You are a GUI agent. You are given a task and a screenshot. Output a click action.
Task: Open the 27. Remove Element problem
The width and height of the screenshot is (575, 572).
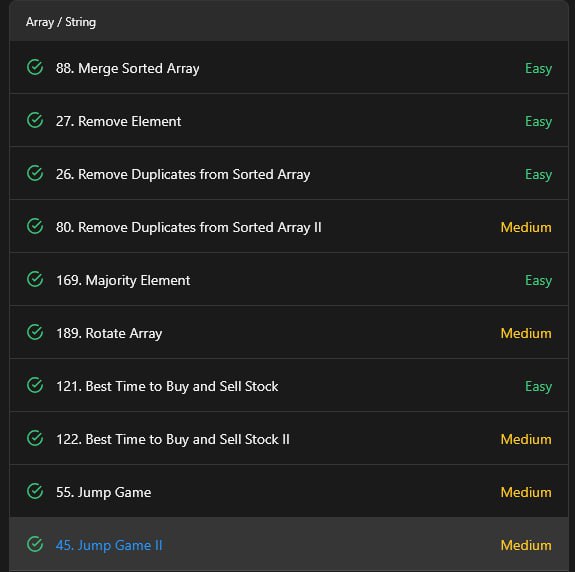(x=118, y=121)
